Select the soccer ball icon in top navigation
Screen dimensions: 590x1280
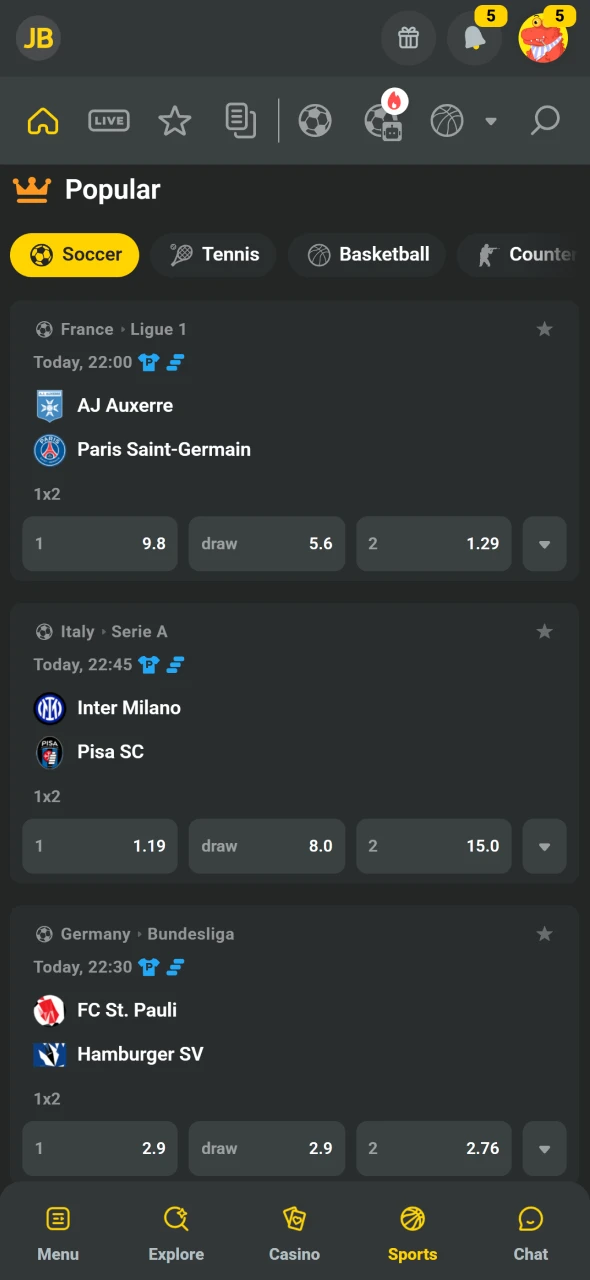point(315,120)
